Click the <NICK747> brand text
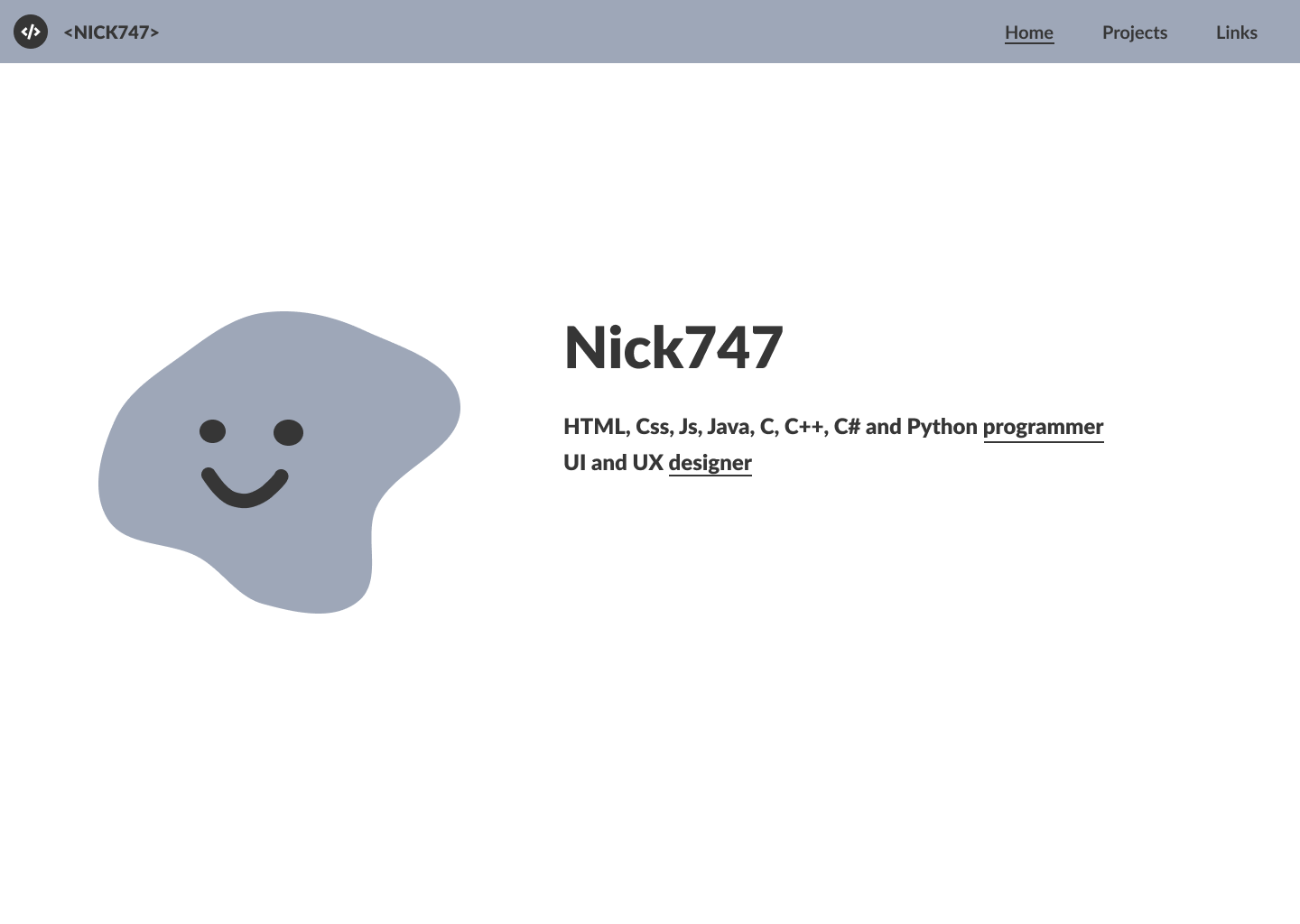 tap(111, 32)
